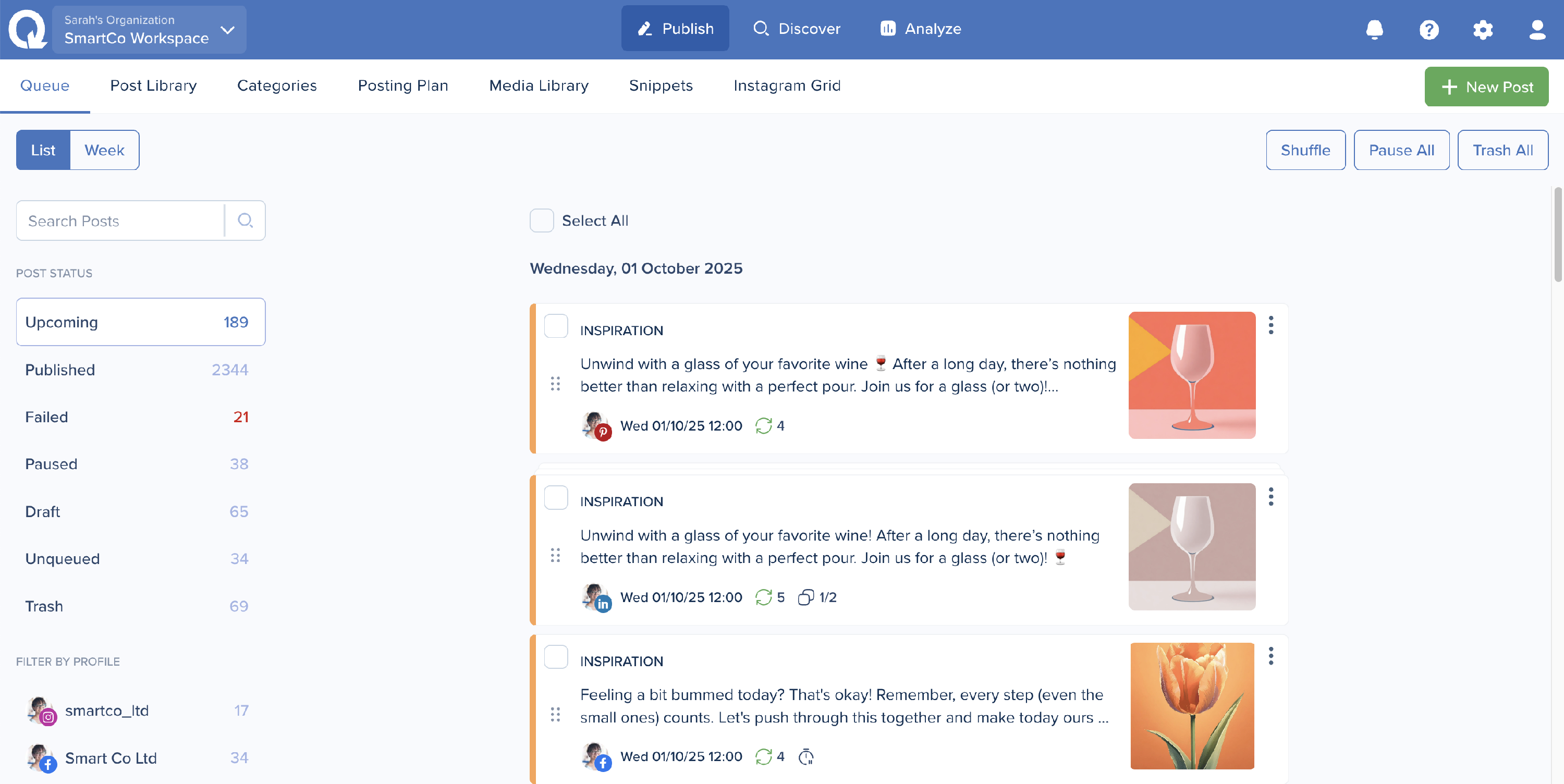1564x784 pixels.
Task: Click the search magnifier in Search Posts
Action: coord(245,220)
